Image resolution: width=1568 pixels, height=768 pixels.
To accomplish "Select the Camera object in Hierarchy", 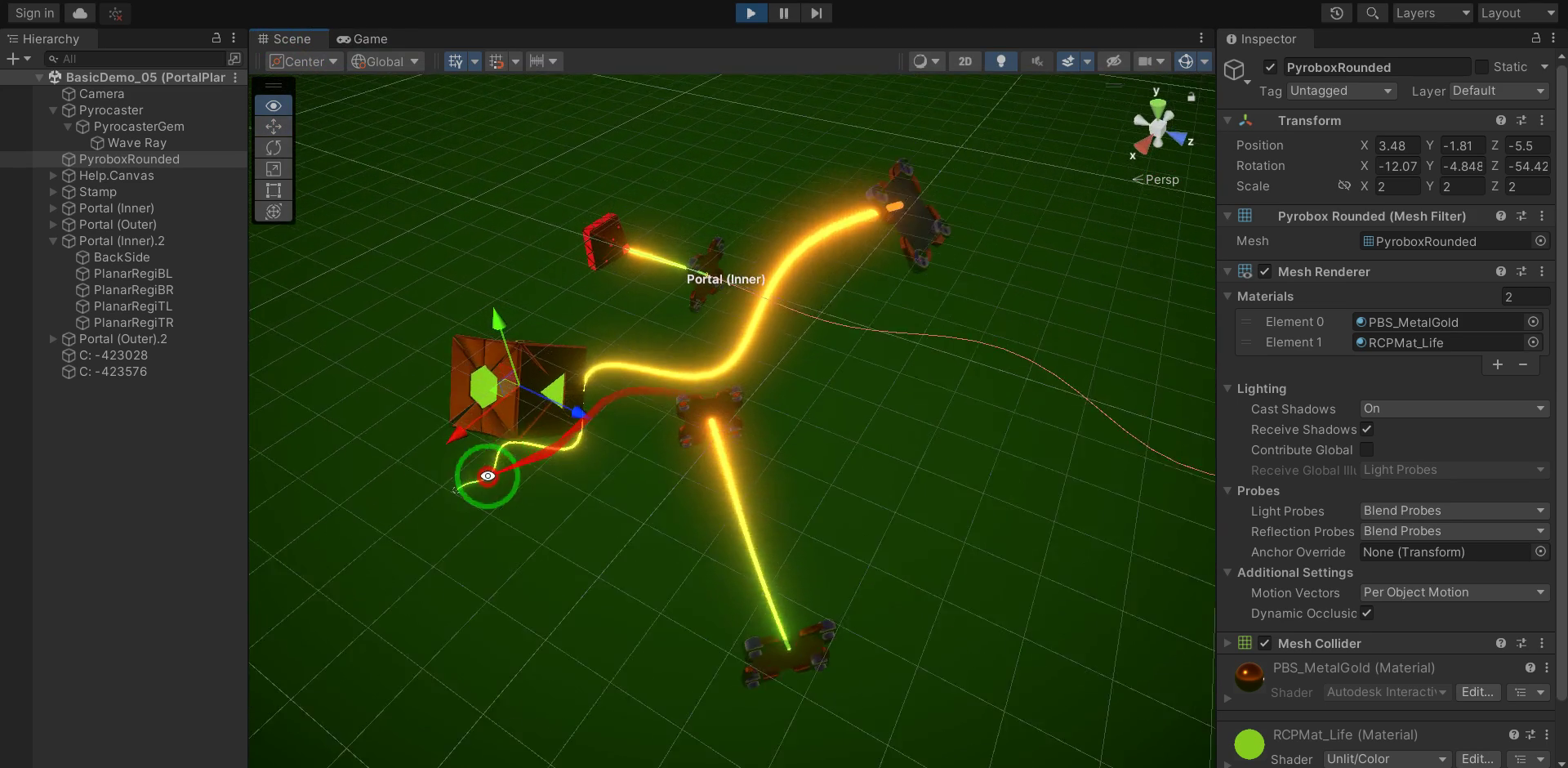I will click(x=101, y=94).
